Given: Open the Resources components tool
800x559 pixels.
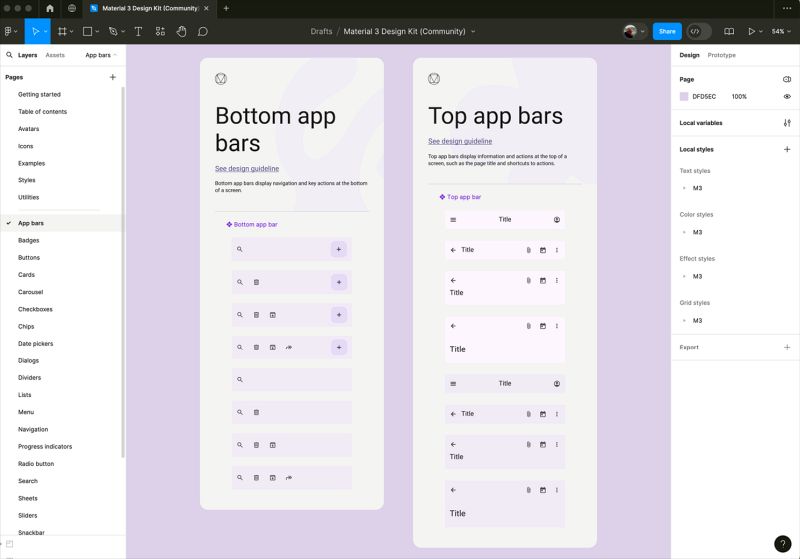Looking at the screenshot, I should [x=160, y=31].
